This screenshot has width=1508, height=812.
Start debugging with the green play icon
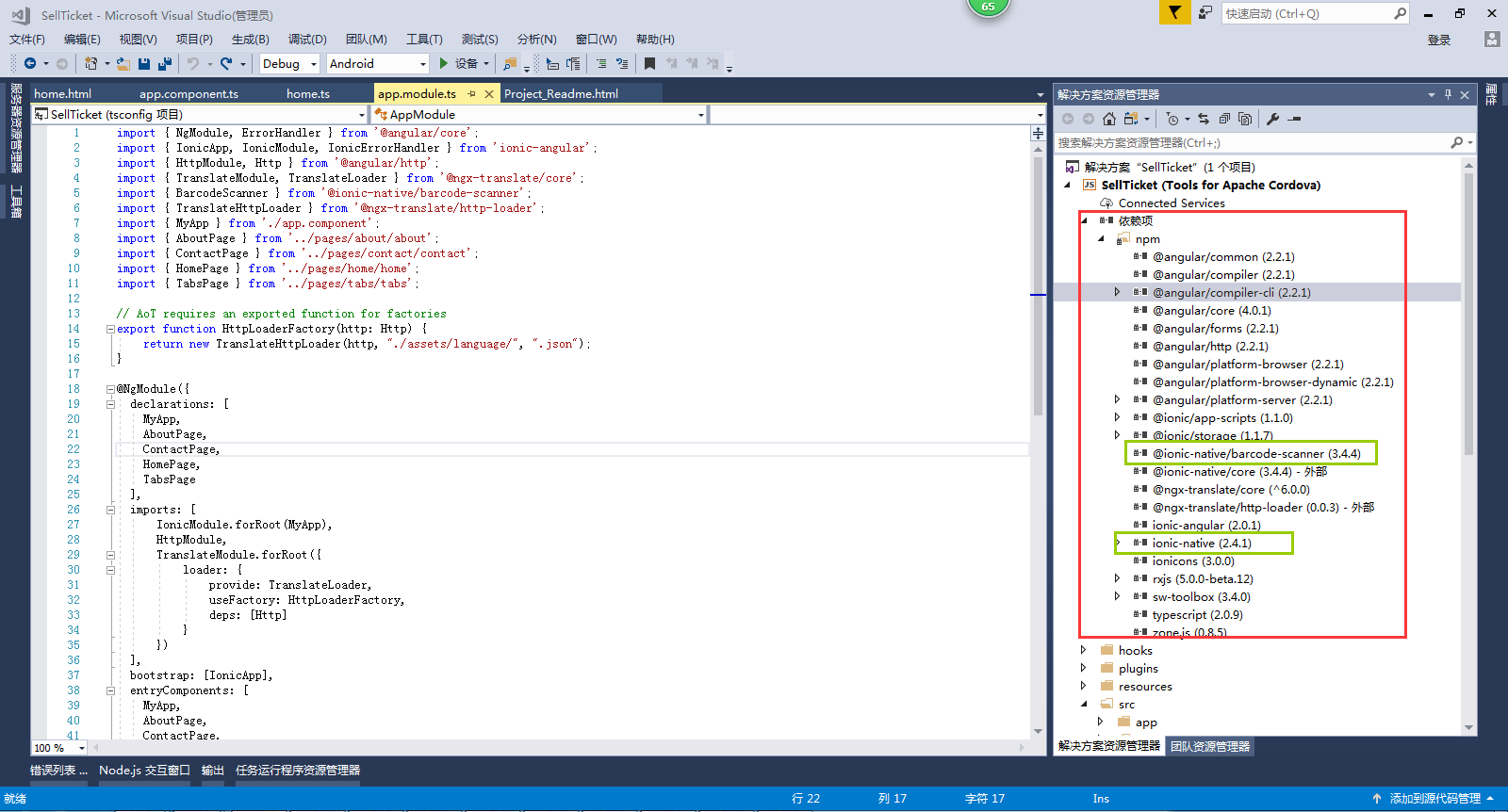[444, 63]
